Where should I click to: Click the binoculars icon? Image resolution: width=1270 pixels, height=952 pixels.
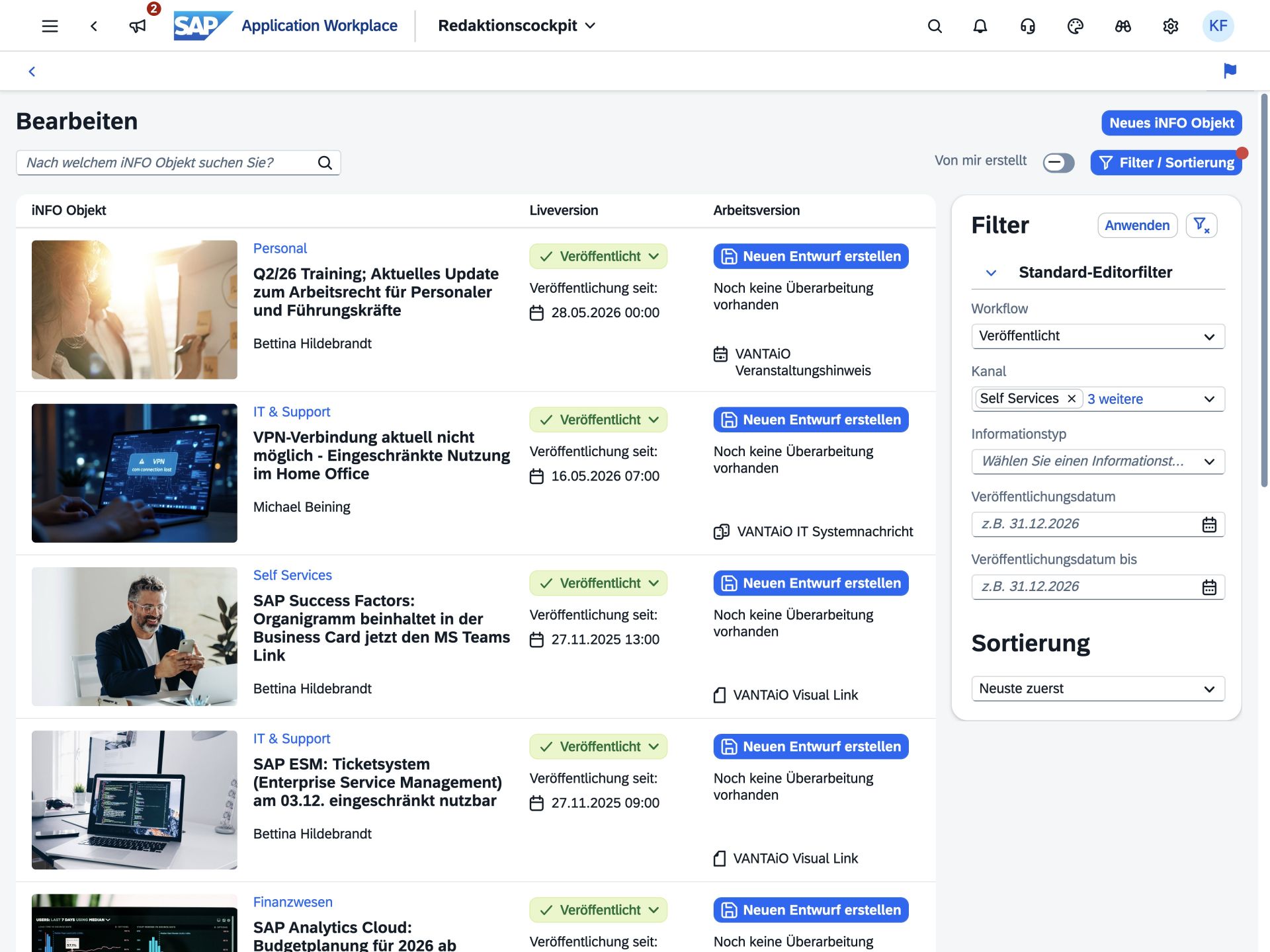1123,26
